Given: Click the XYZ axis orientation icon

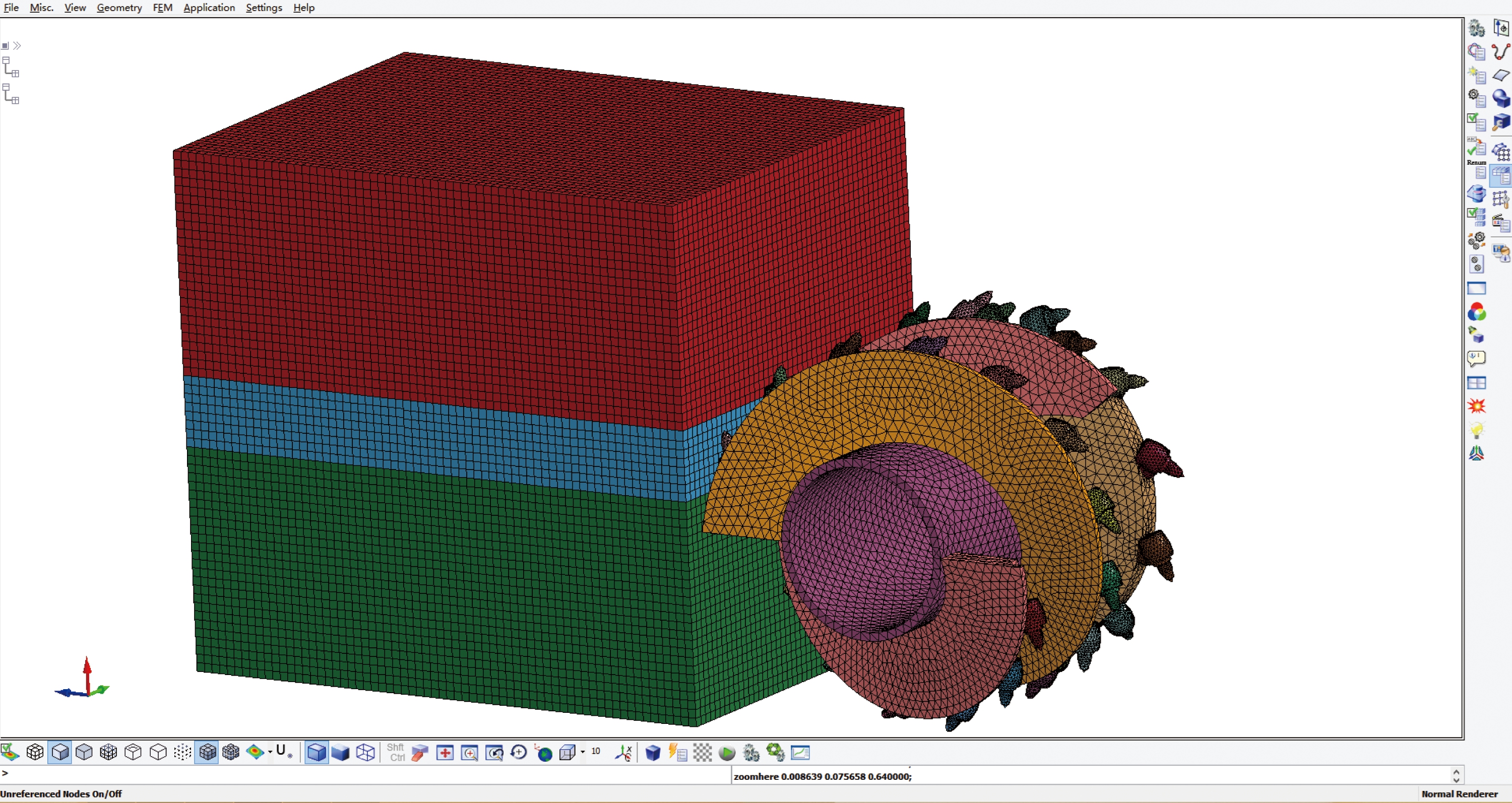Looking at the screenshot, I should pos(623,752).
